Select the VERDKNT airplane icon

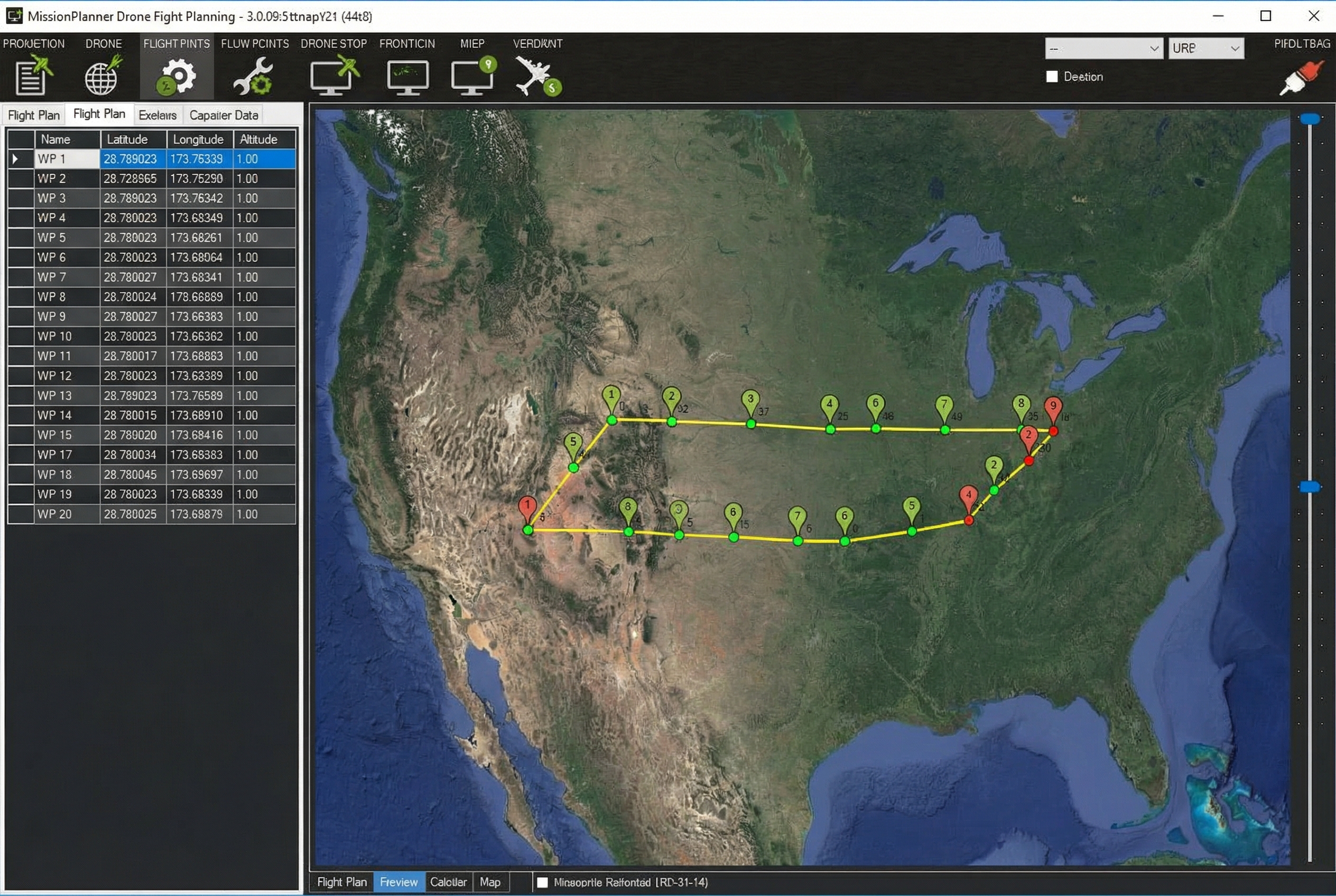pos(536,77)
